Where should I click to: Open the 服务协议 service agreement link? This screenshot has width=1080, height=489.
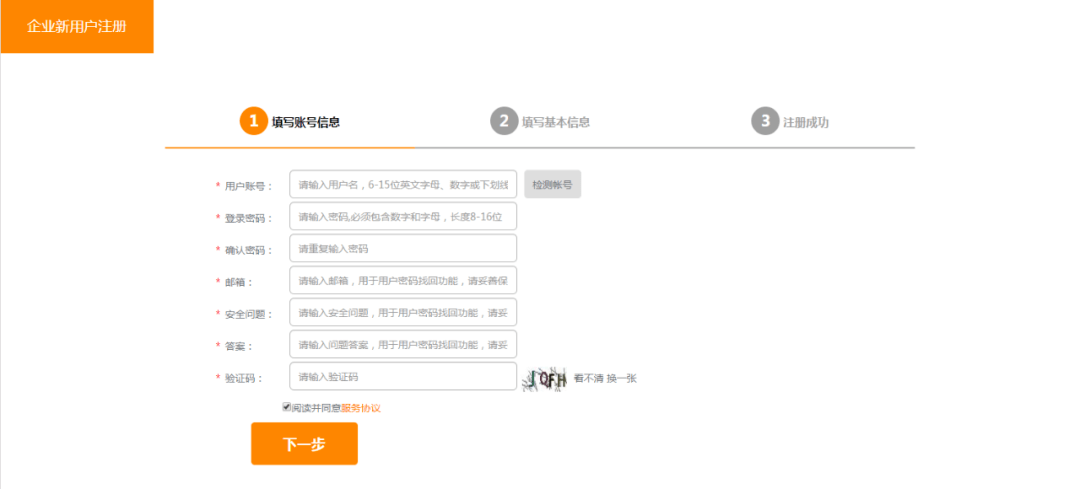[361, 408]
